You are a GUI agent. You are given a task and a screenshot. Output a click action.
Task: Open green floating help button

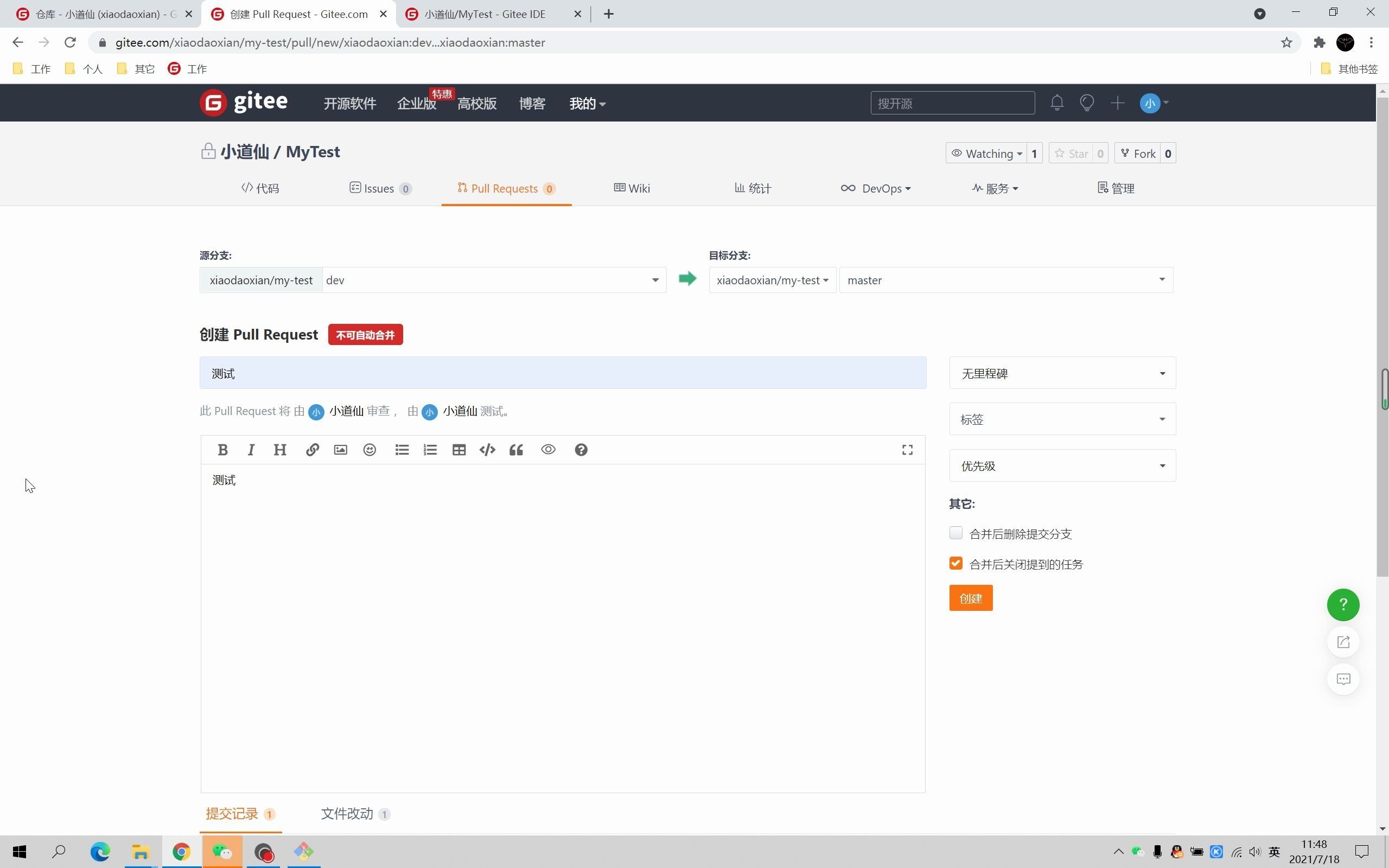pos(1343,604)
